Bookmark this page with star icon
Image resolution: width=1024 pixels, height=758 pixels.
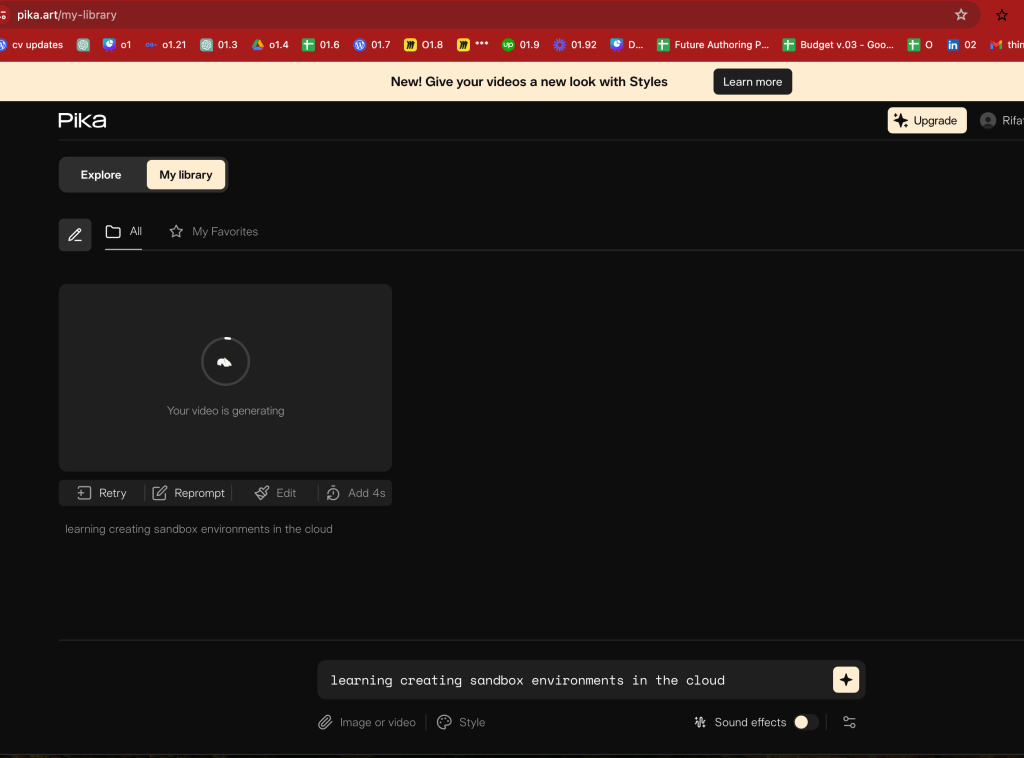[x=961, y=14]
